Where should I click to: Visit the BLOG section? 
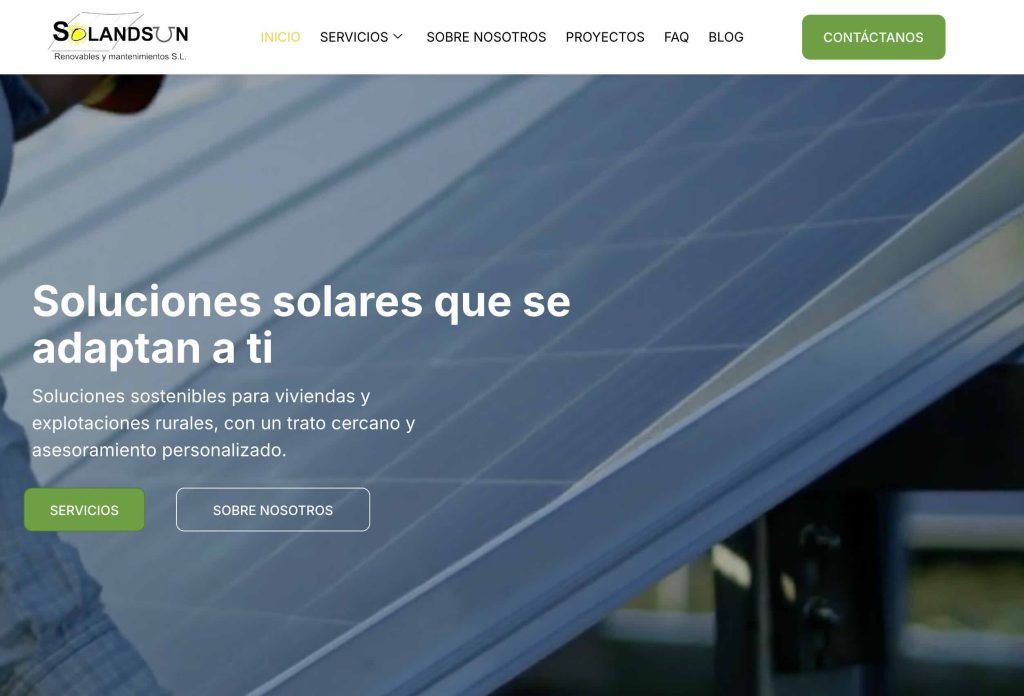tap(726, 37)
